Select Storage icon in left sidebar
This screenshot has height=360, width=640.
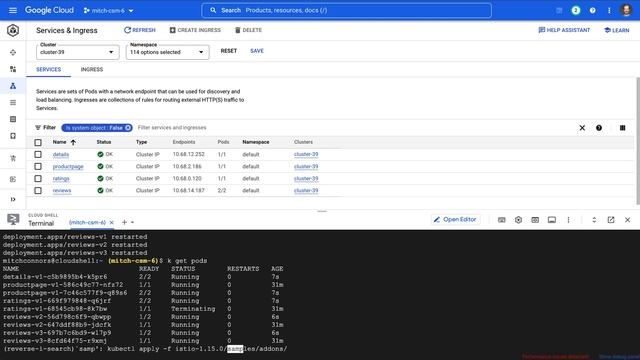(x=13, y=136)
